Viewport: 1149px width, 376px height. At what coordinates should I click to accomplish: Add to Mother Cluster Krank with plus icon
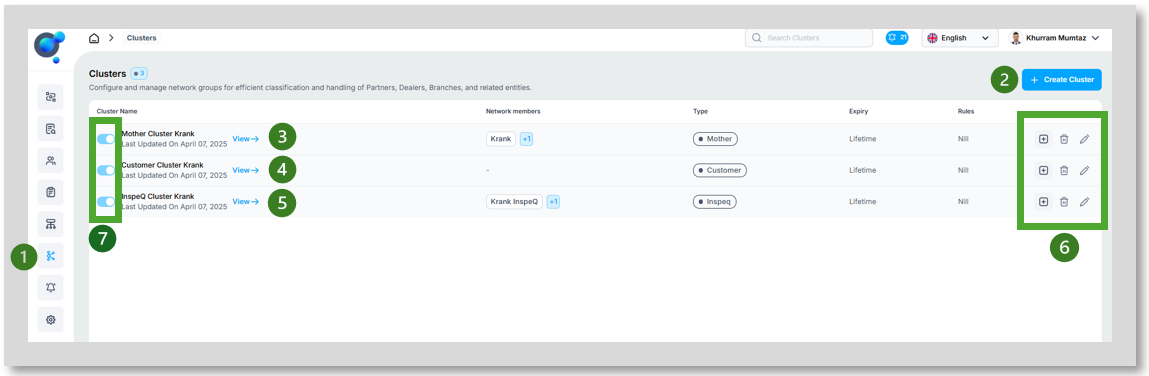click(x=1043, y=139)
